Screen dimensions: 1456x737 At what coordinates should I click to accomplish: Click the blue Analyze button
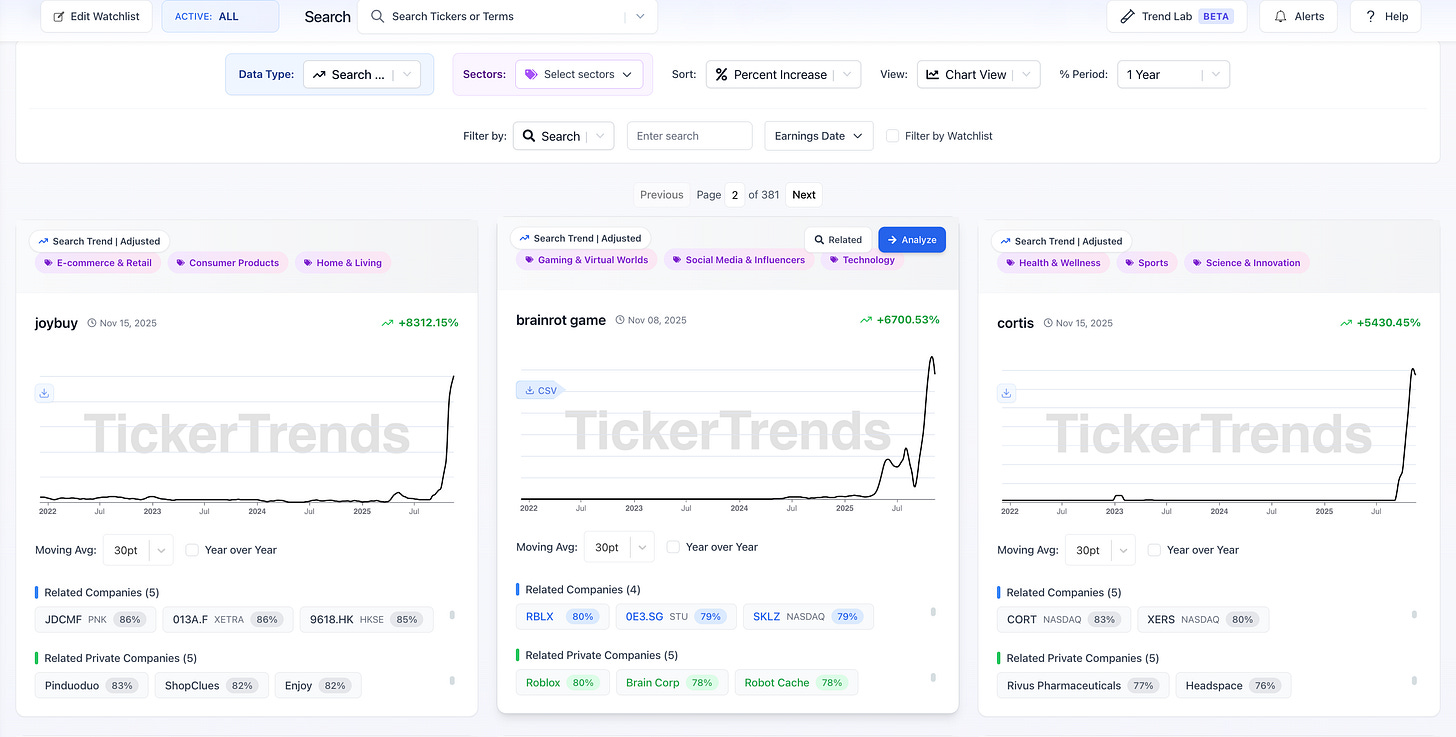[912, 240]
